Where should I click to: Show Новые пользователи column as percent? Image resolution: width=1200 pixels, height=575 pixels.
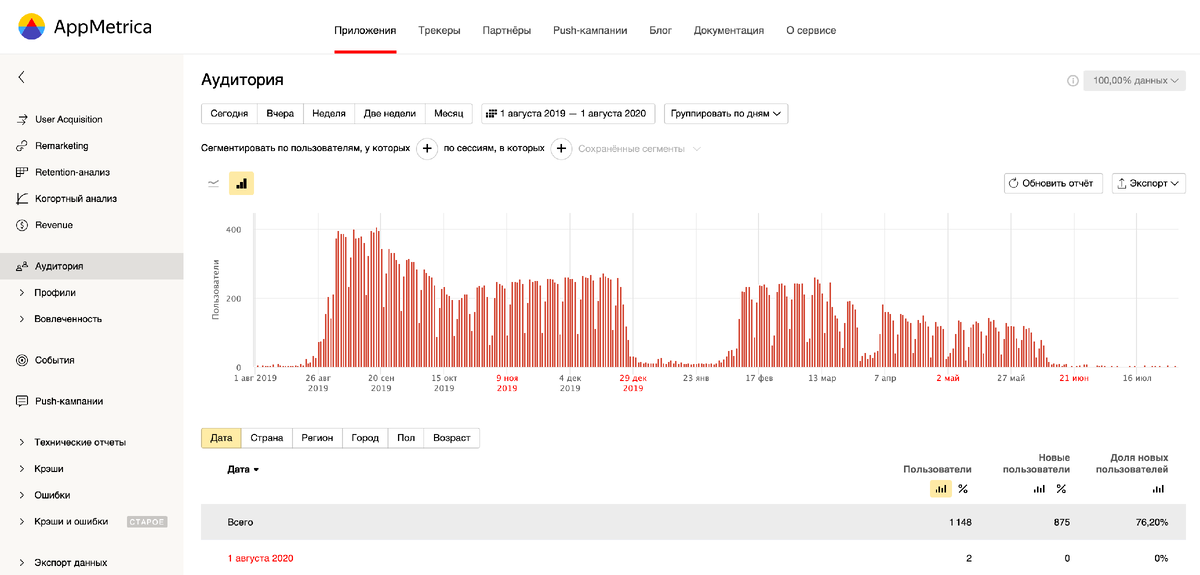pyautogui.click(x=1061, y=489)
